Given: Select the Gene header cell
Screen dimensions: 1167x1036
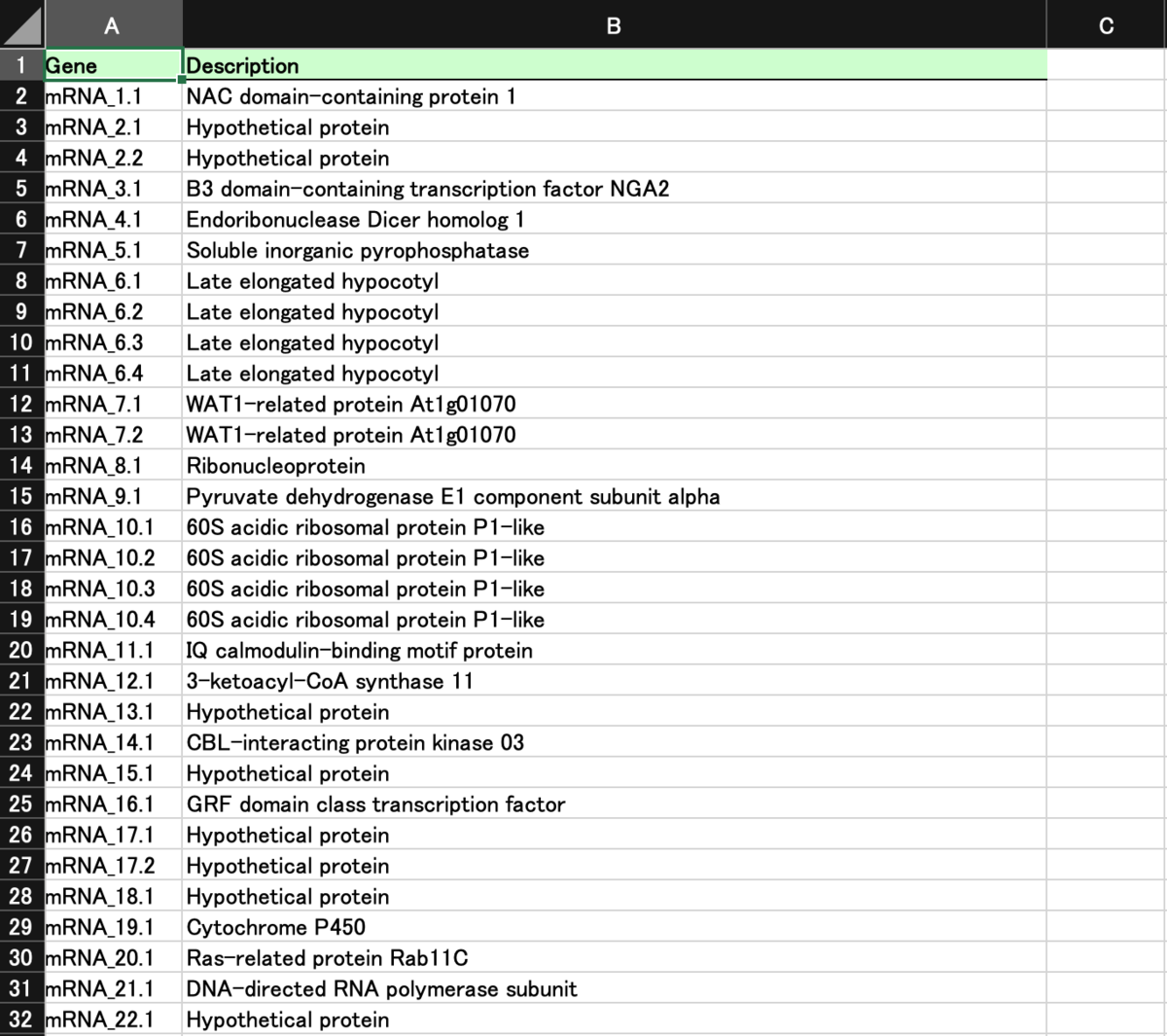Looking at the screenshot, I should [113, 65].
